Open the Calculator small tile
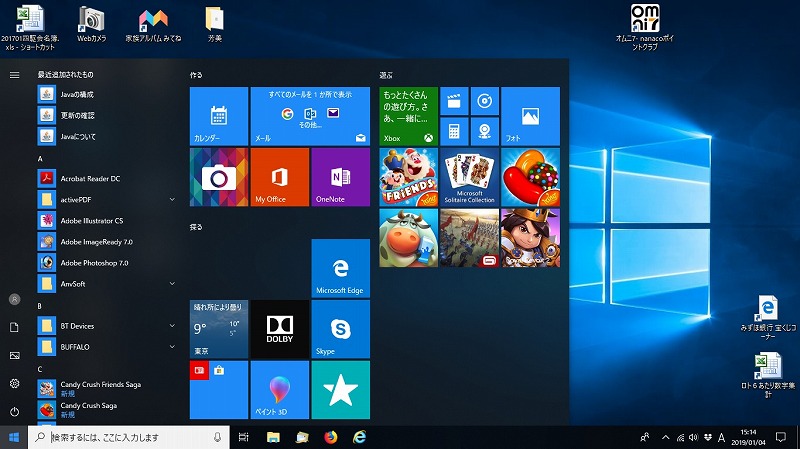This screenshot has height=449, width=800. click(x=454, y=132)
